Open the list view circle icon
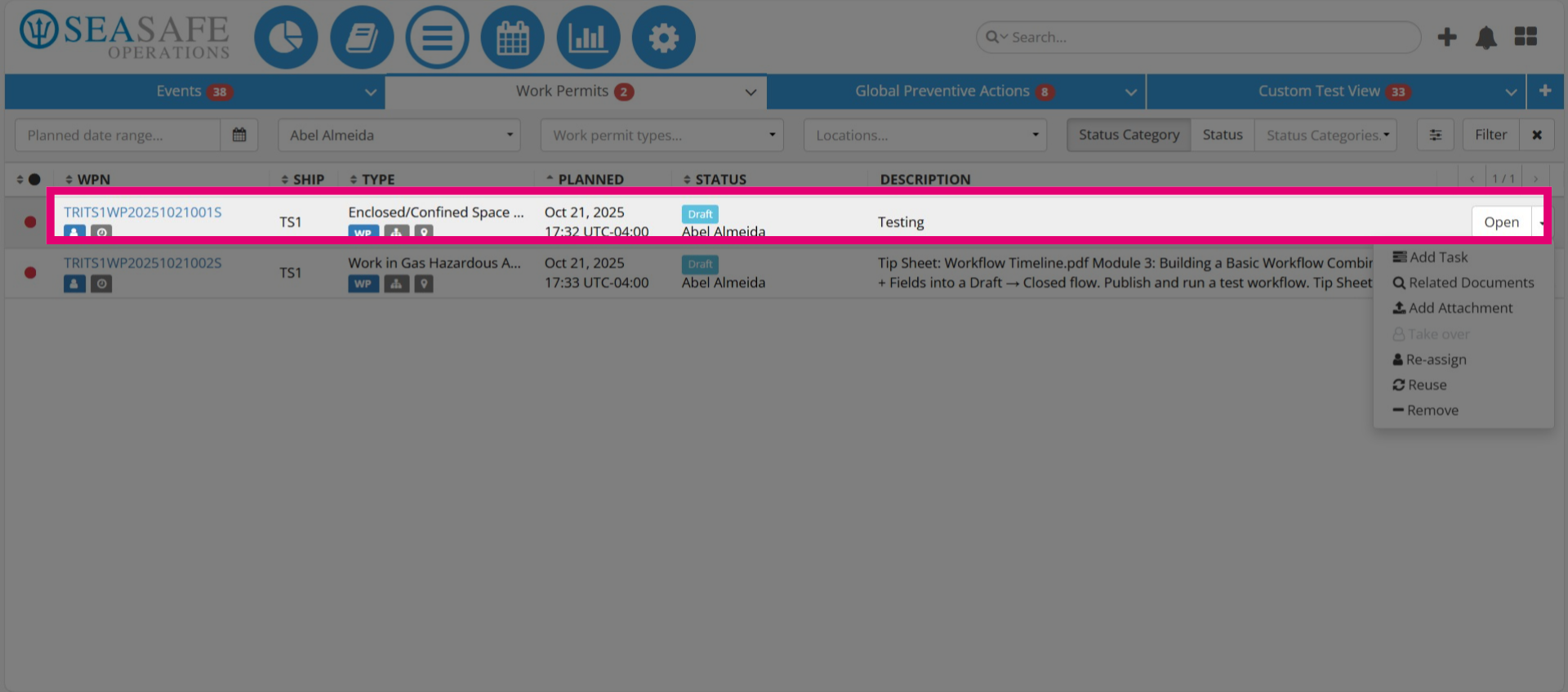The height and width of the screenshot is (692, 1568). (437, 37)
